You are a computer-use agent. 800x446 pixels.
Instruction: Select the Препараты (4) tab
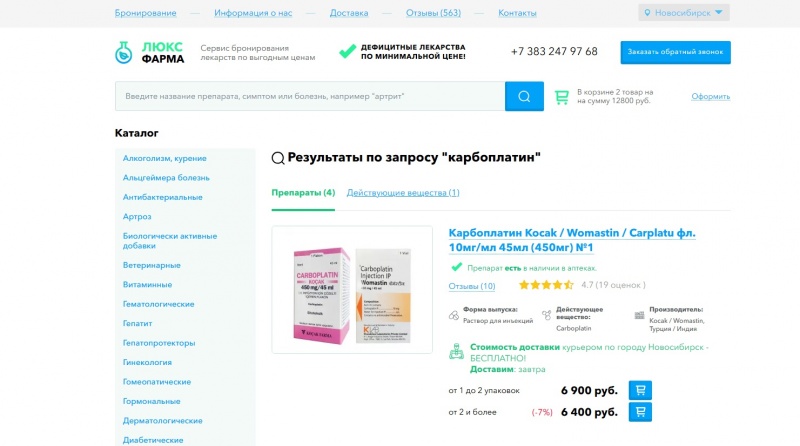click(303, 193)
